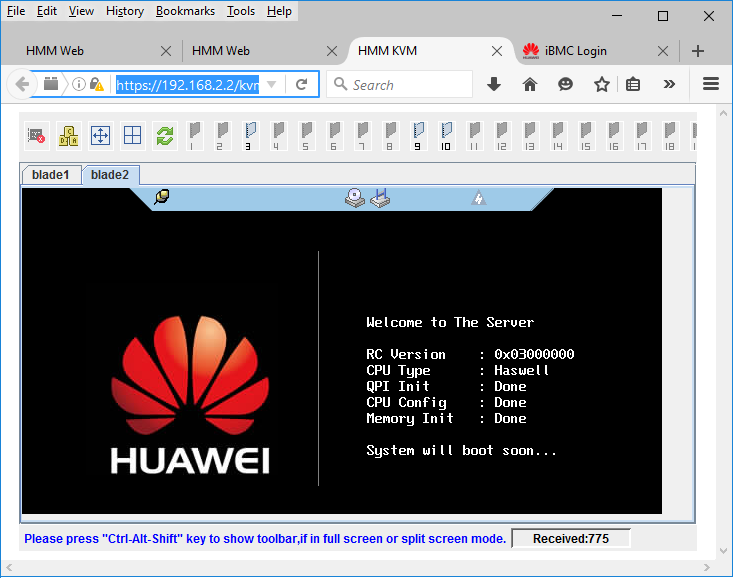
Task: Go to the browser home page
Action: [530, 85]
